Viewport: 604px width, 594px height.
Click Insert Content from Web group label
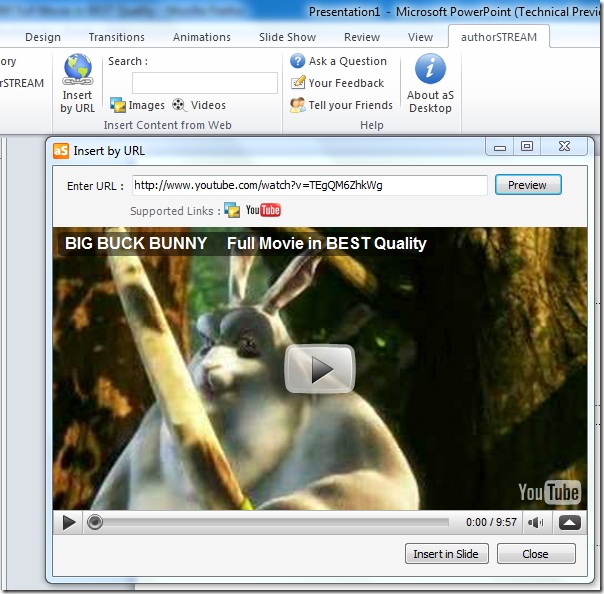pyautogui.click(x=168, y=125)
